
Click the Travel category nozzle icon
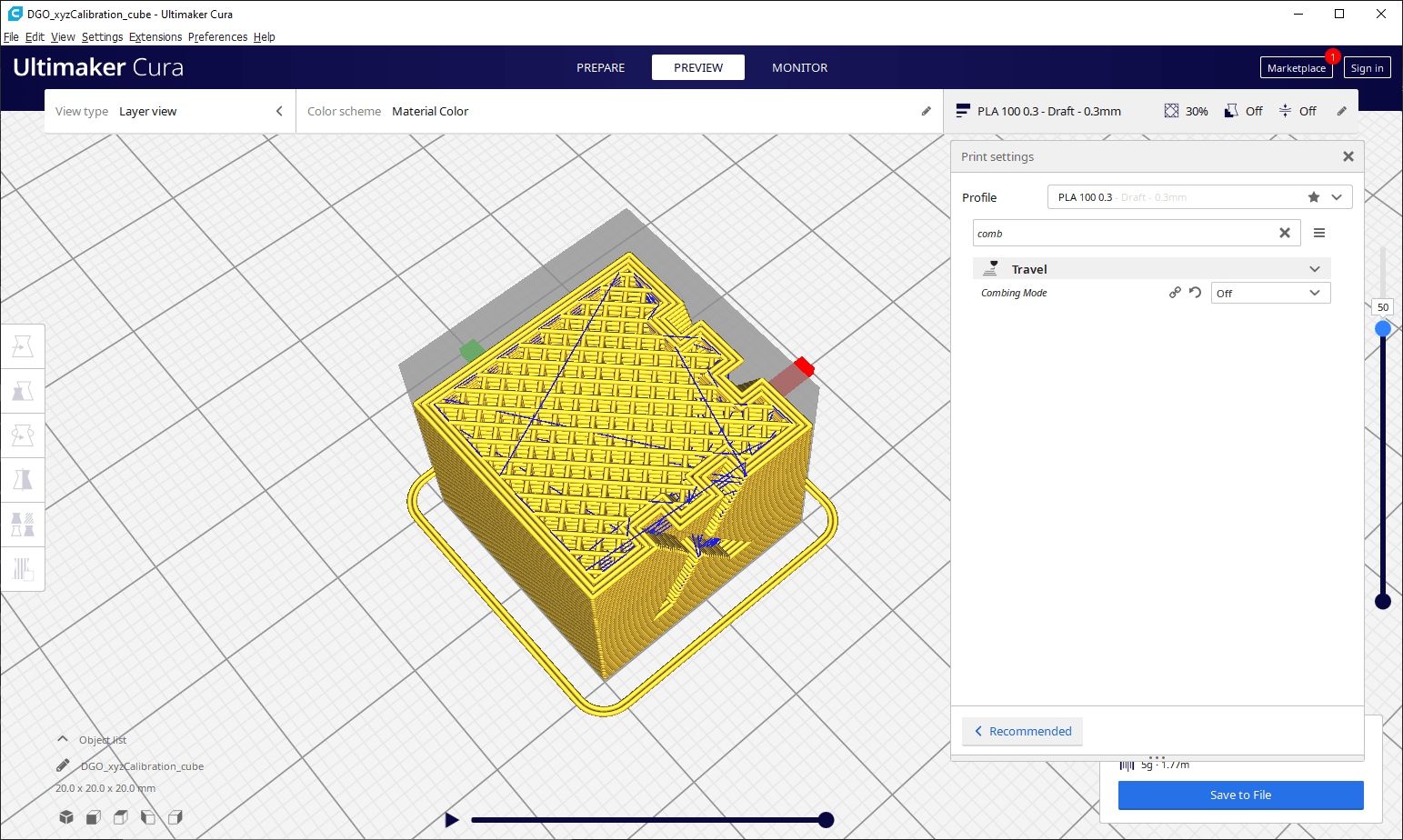click(991, 268)
